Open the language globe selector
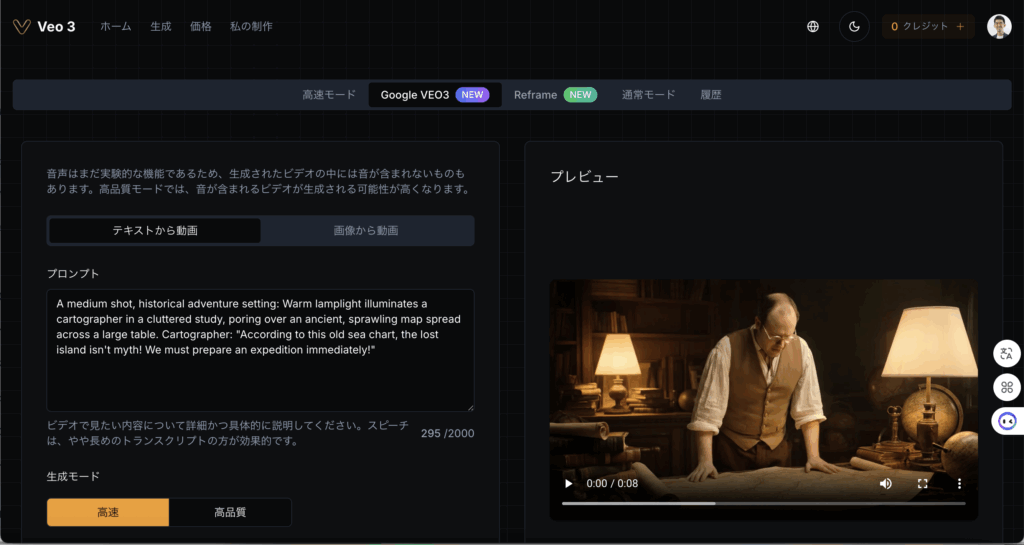Screen dimensions: 1024x545 click(813, 27)
